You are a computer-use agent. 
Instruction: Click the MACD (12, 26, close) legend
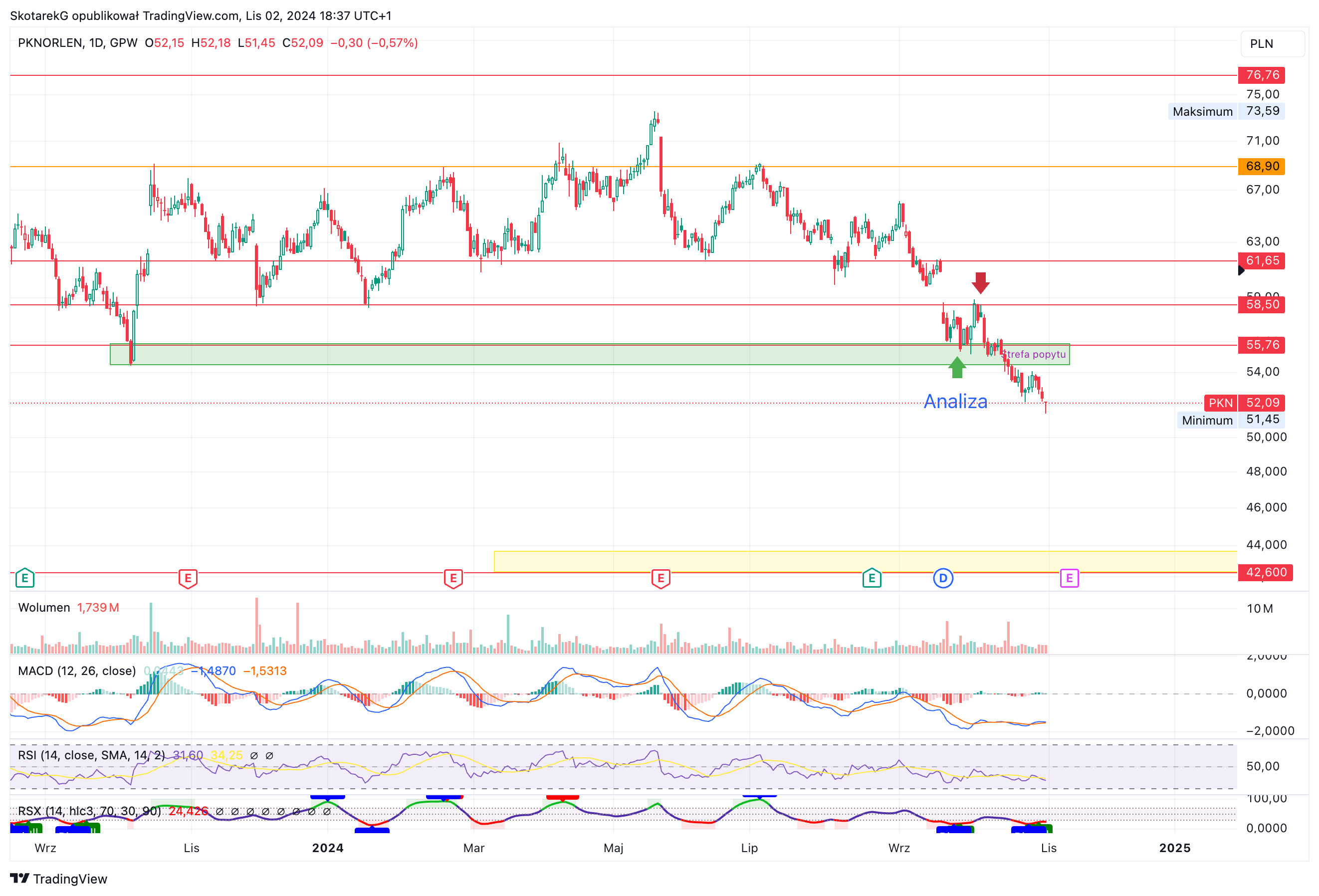[77, 671]
